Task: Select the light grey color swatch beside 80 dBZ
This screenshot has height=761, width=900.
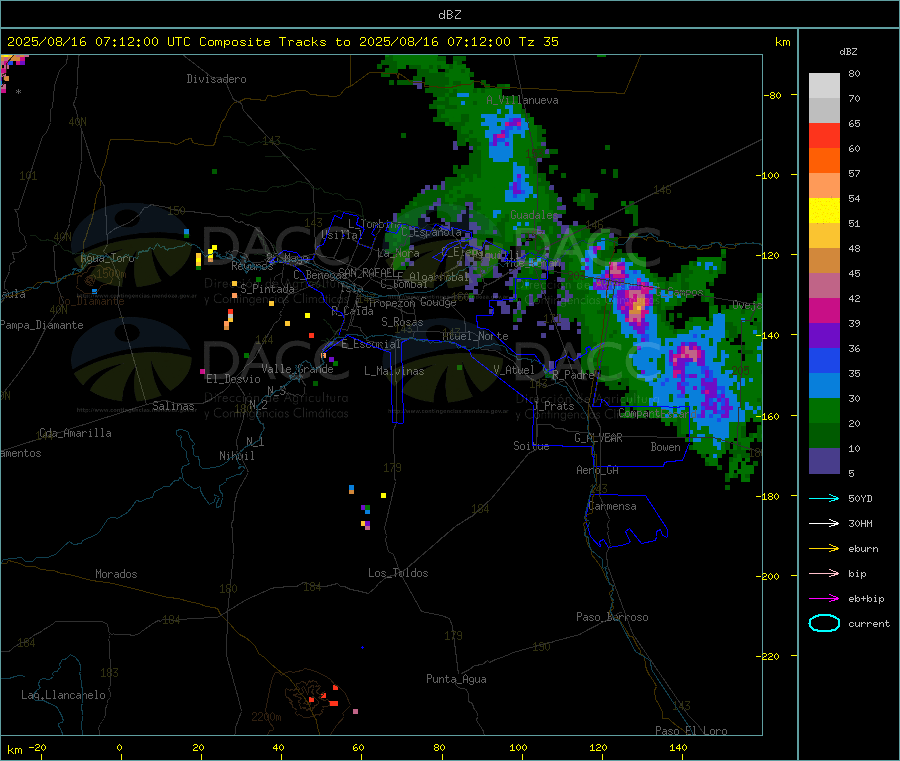Action: click(824, 86)
